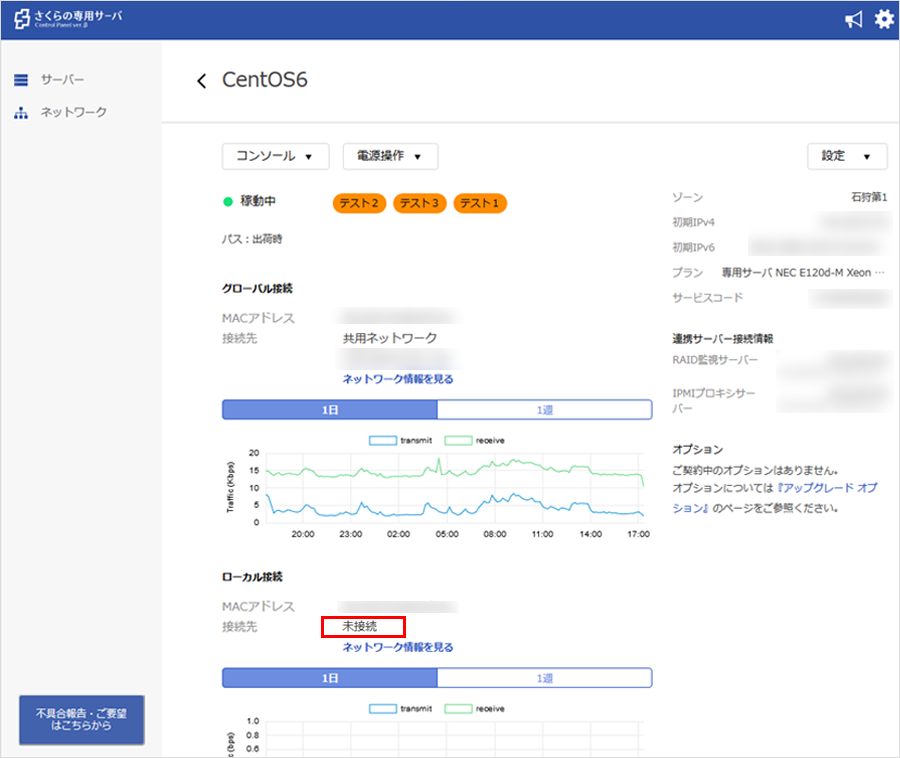Viewport: 900px width, 758px height.
Task: Switch local traffic graph to 1週
Action: tap(544, 678)
